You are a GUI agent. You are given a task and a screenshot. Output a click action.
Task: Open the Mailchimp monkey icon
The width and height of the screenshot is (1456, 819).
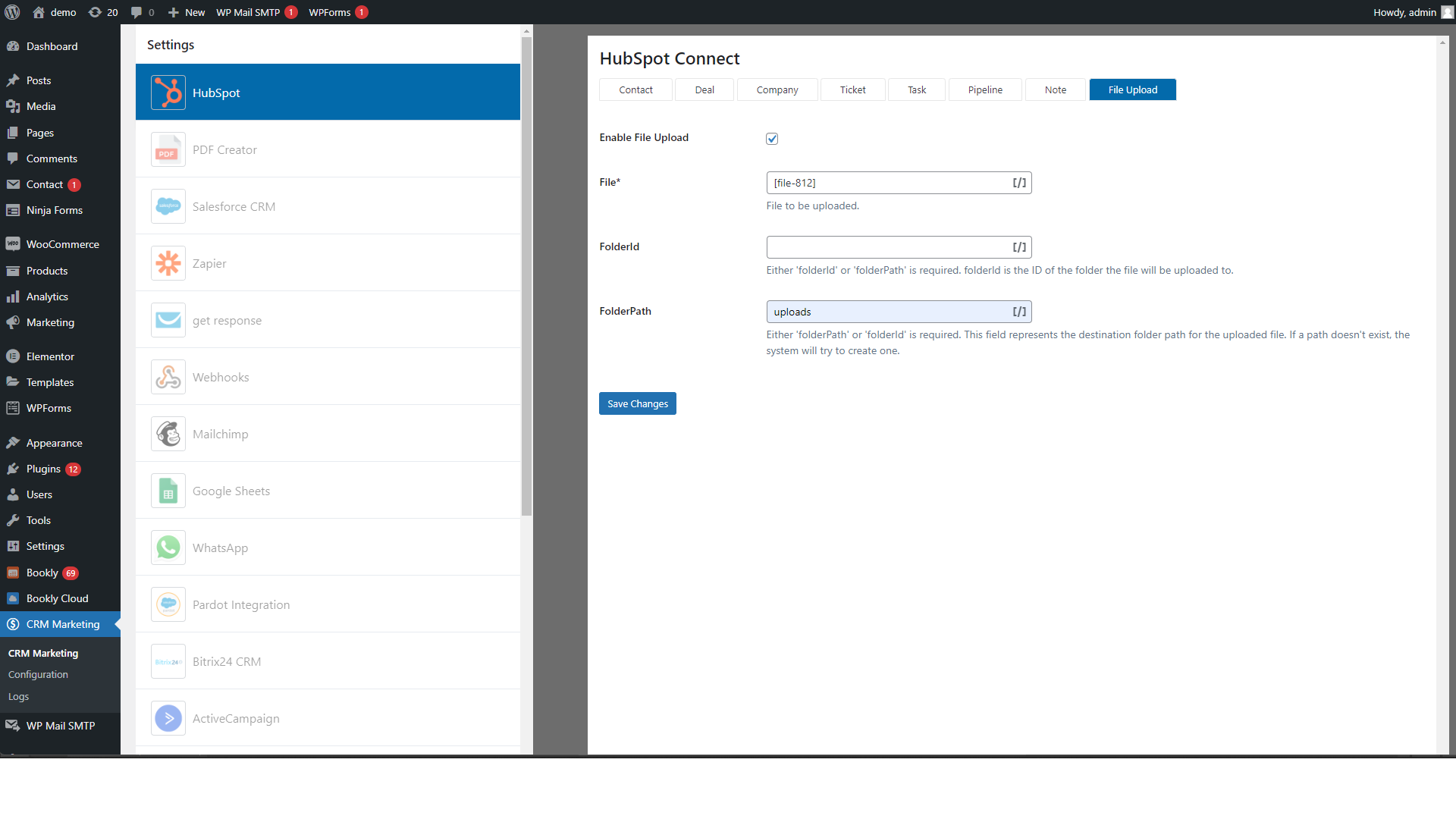(168, 434)
